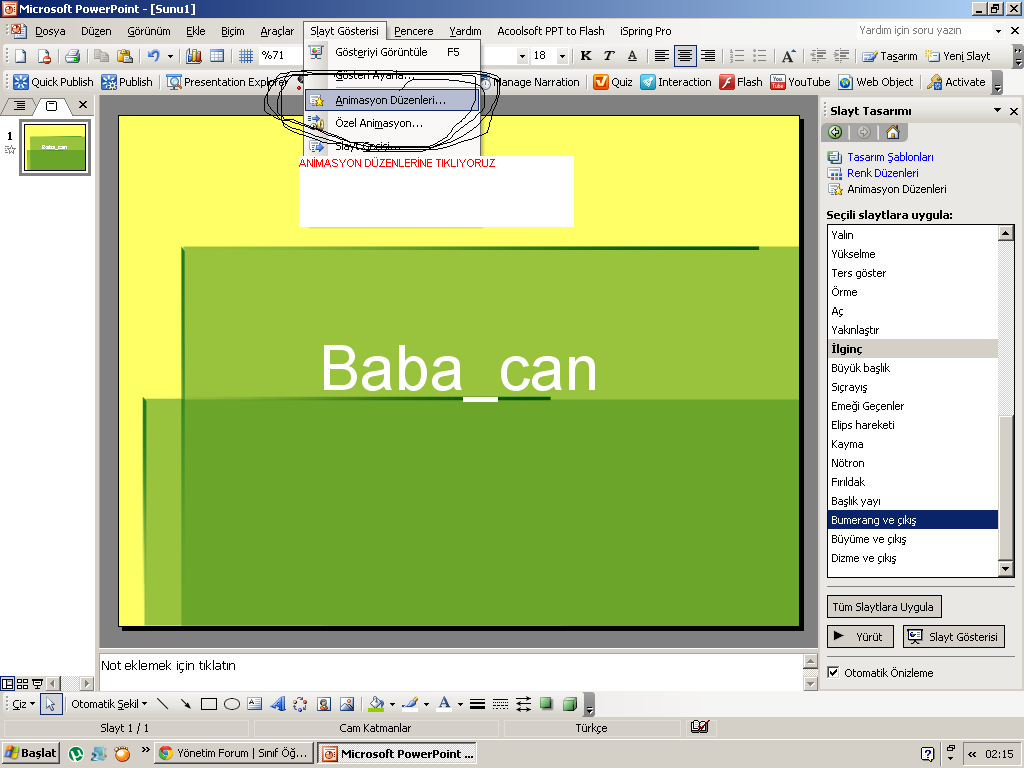Open the Otomatik Şekil dropdown menu

(x=109, y=704)
